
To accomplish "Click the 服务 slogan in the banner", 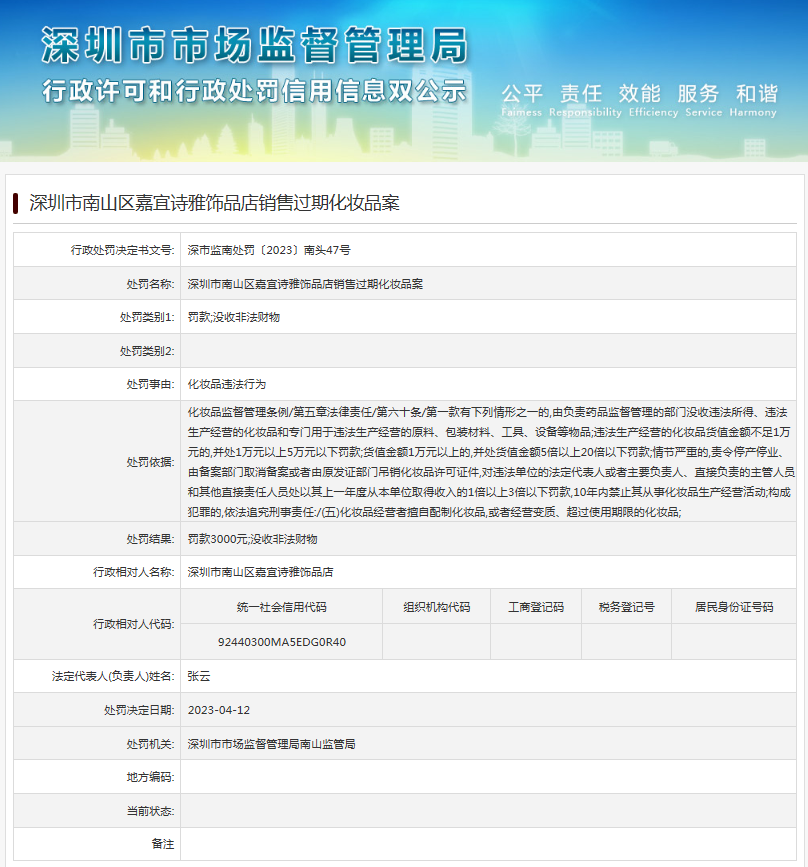I will tap(697, 93).
